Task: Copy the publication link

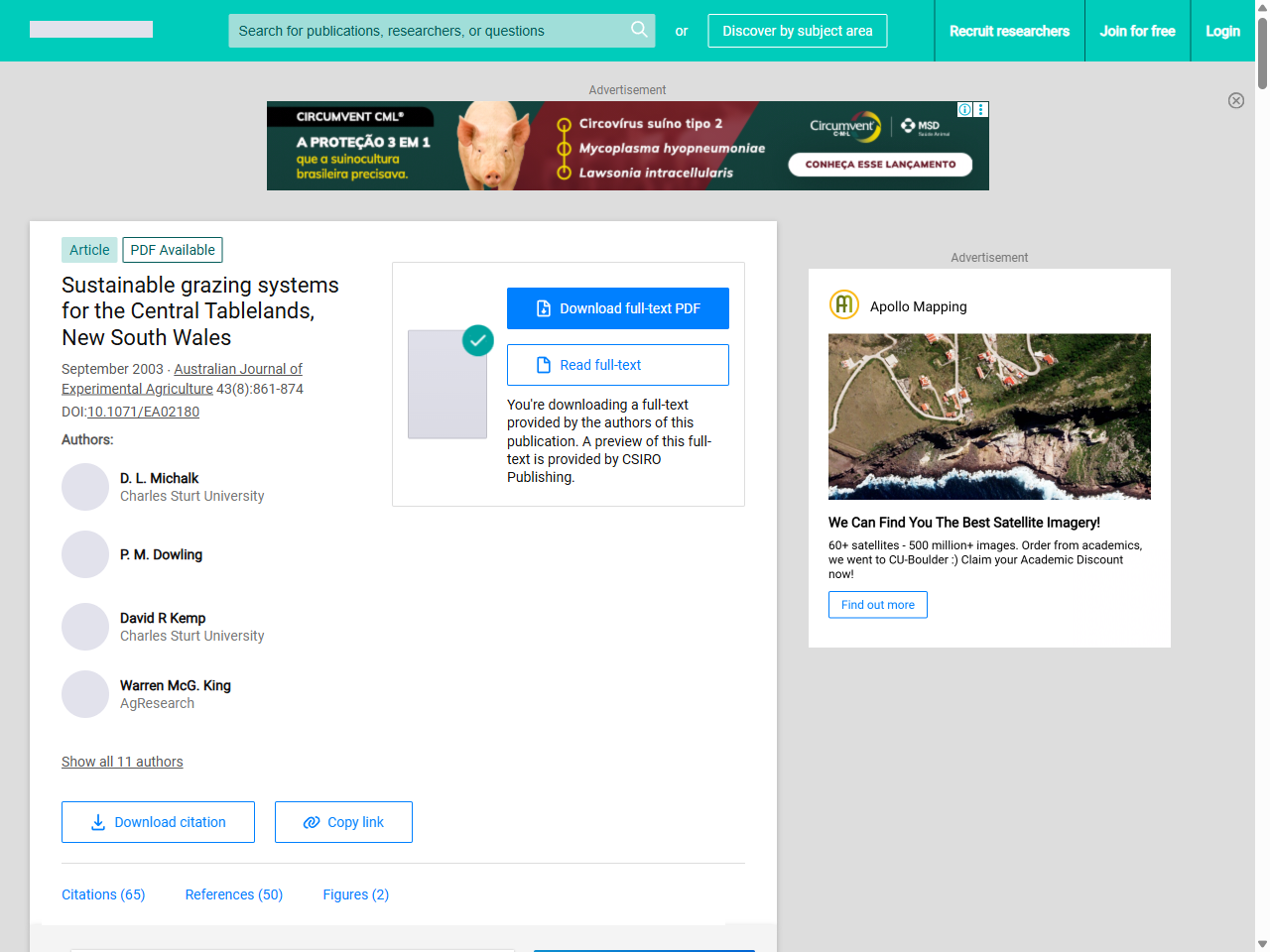Action: pos(343,822)
